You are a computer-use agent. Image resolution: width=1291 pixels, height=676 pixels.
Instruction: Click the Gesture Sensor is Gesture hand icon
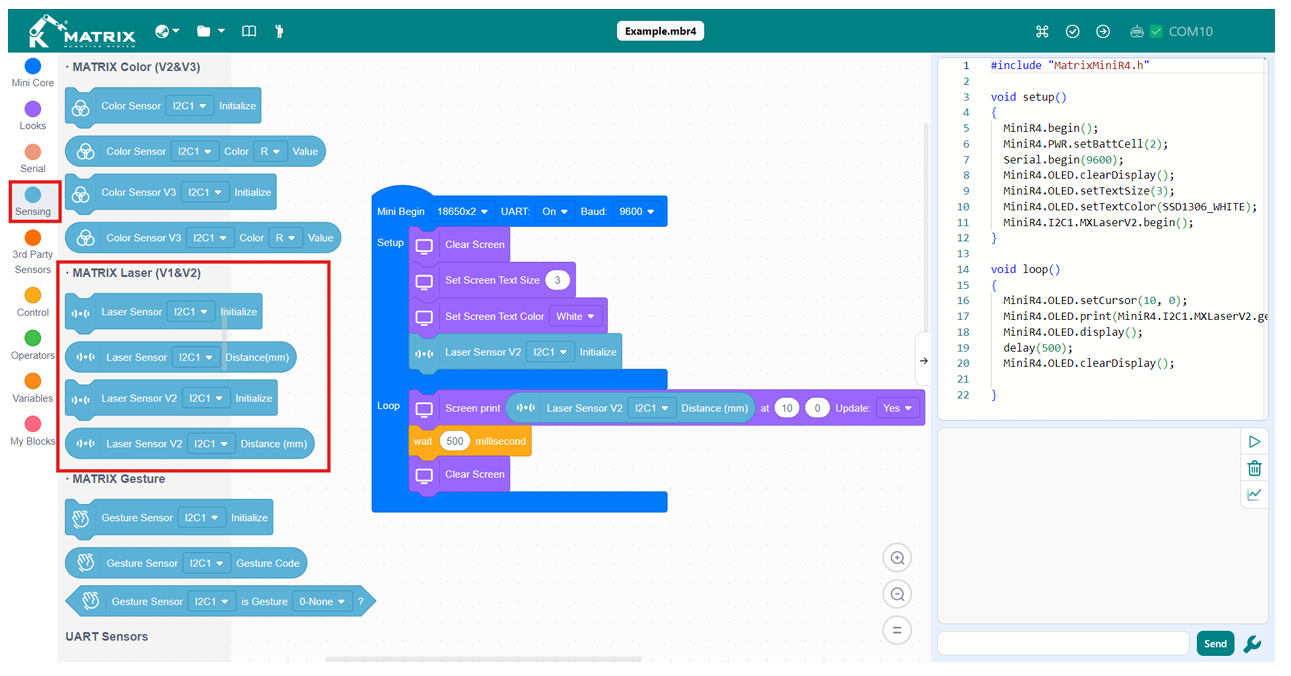(91, 601)
